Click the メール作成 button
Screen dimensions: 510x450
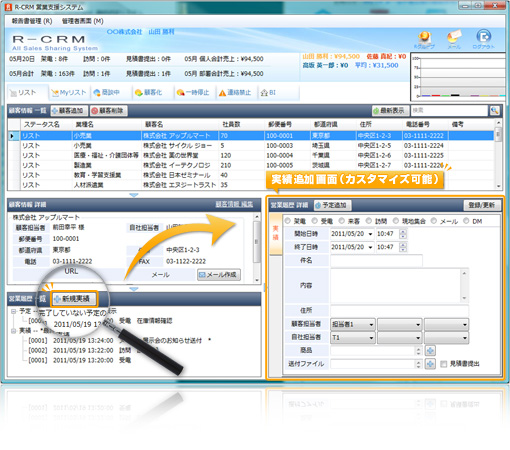click(x=219, y=275)
